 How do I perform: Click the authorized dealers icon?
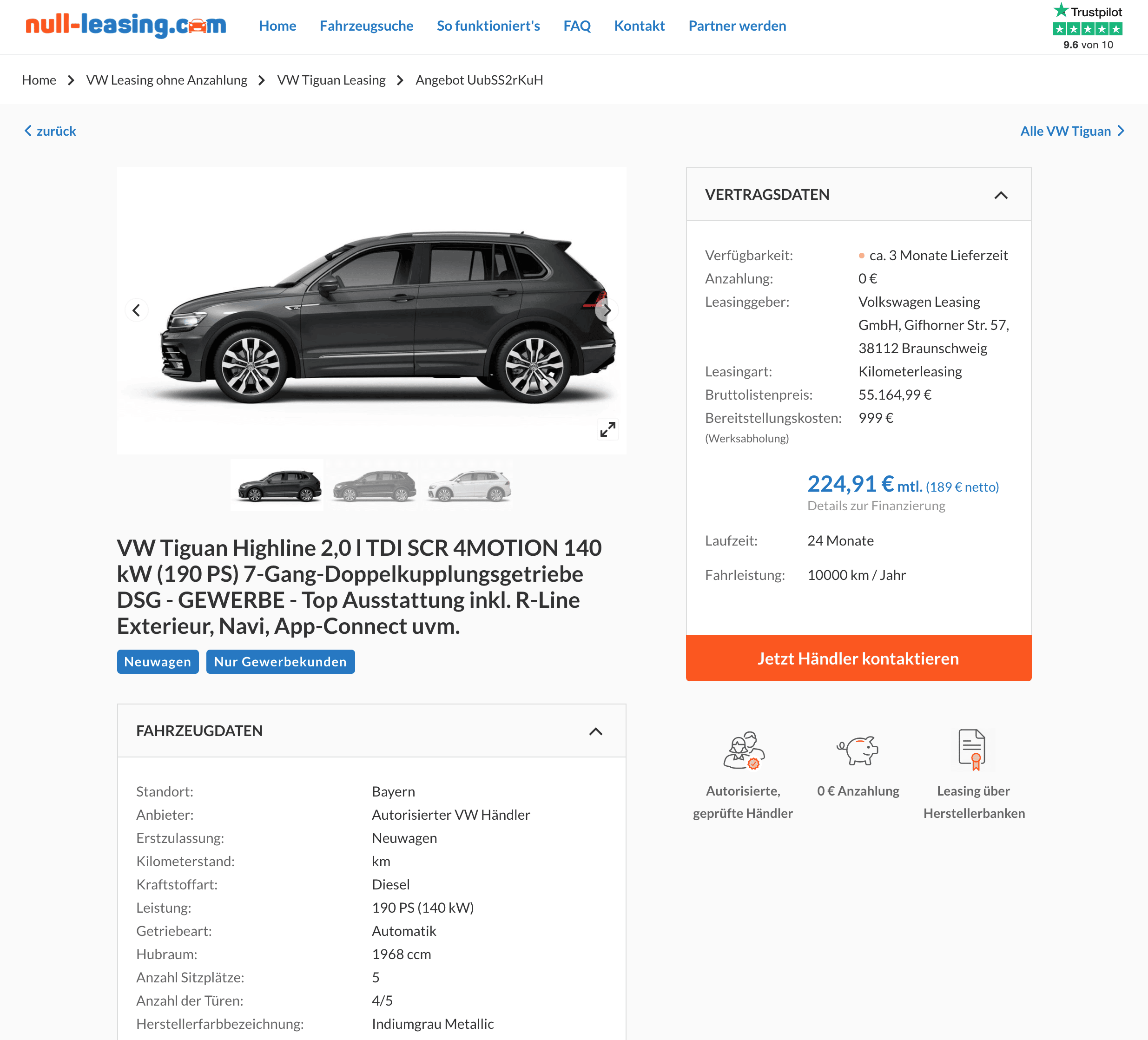click(743, 750)
